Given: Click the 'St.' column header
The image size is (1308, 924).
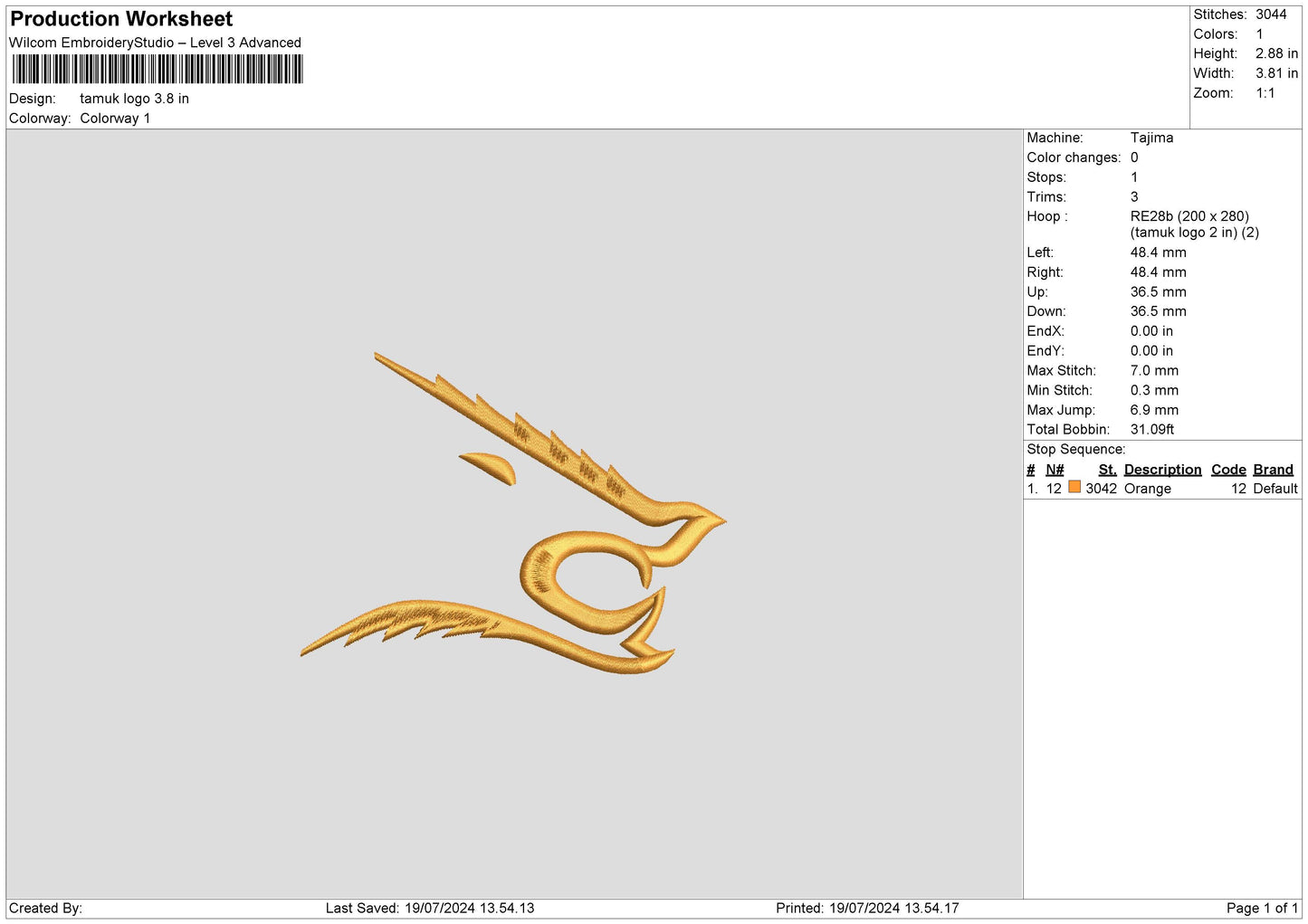Looking at the screenshot, I should pyautogui.click(x=1107, y=470).
